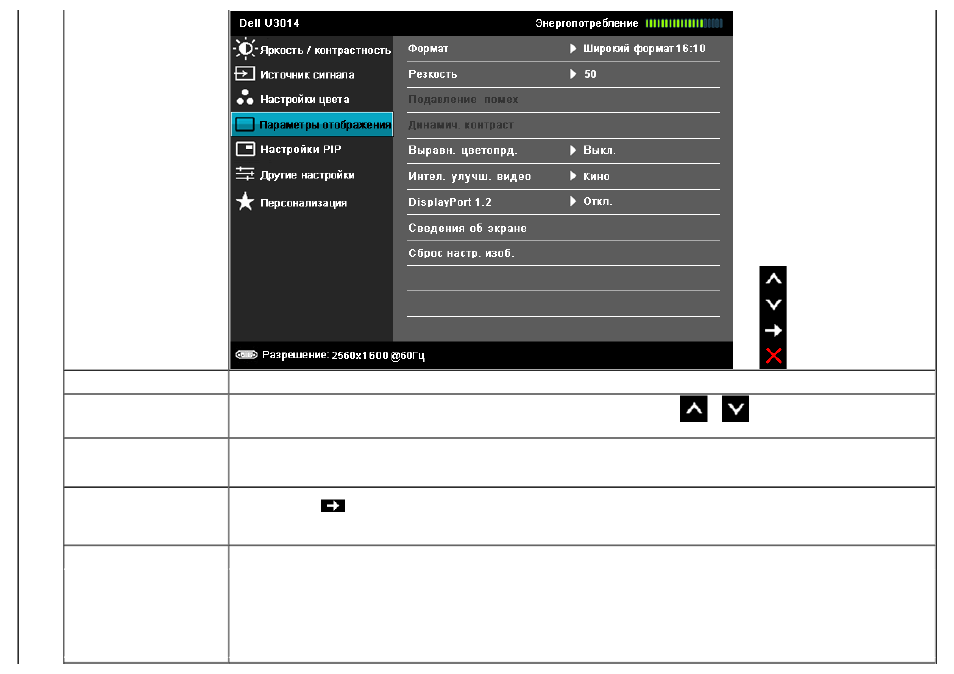Click the small right arrow icon in the table
954x674 pixels.
coord(333,506)
